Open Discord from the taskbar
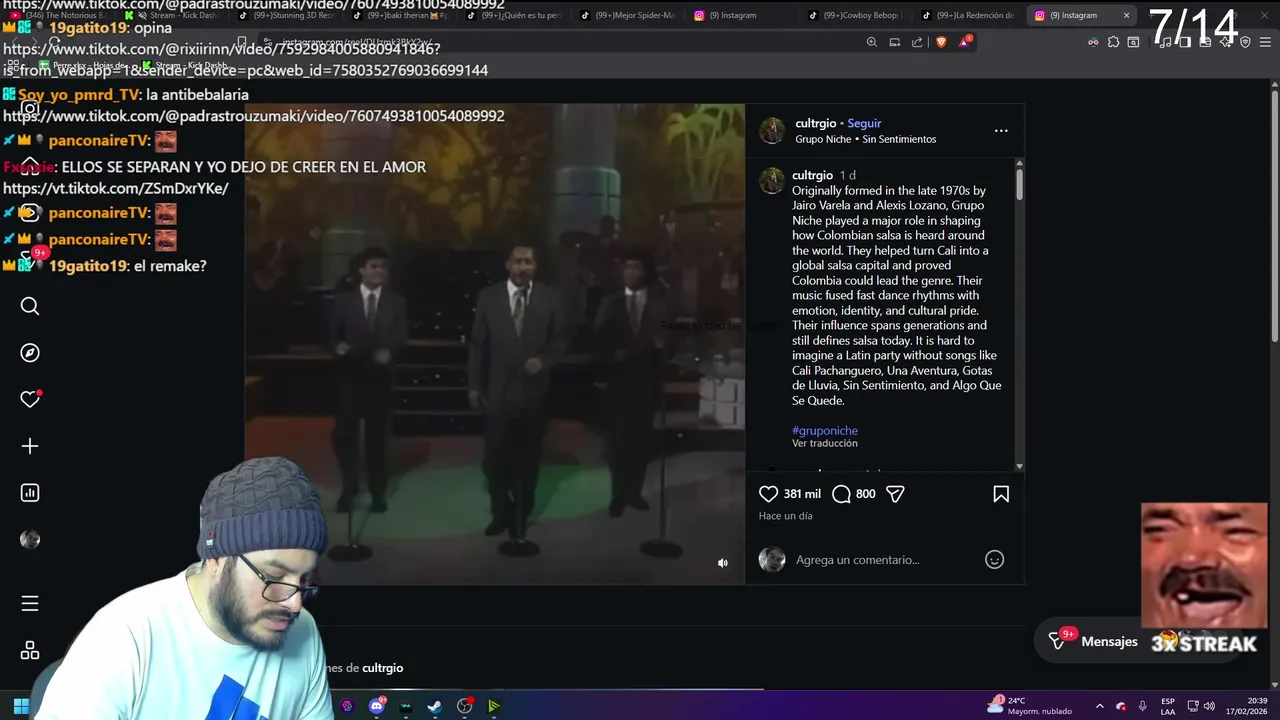Viewport: 1280px width, 720px height. pos(377,706)
